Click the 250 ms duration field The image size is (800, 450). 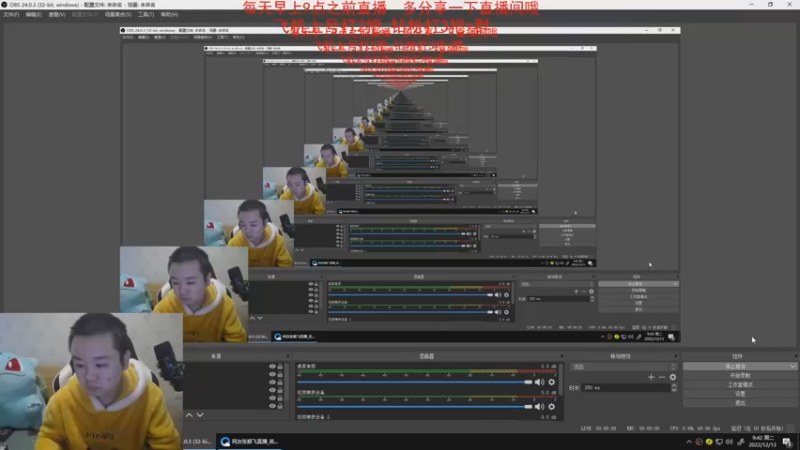[x=626, y=388]
